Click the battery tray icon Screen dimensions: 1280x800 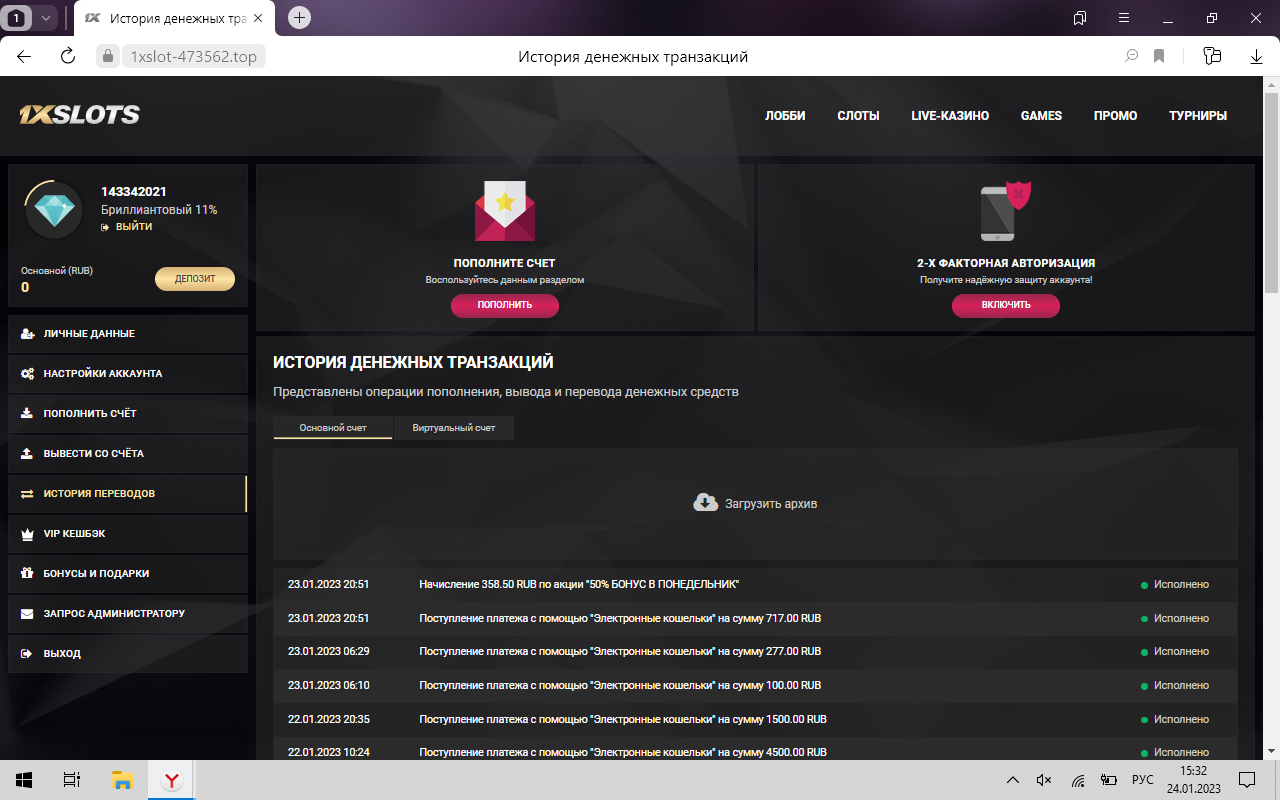pyautogui.click(x=1109, y=780)
